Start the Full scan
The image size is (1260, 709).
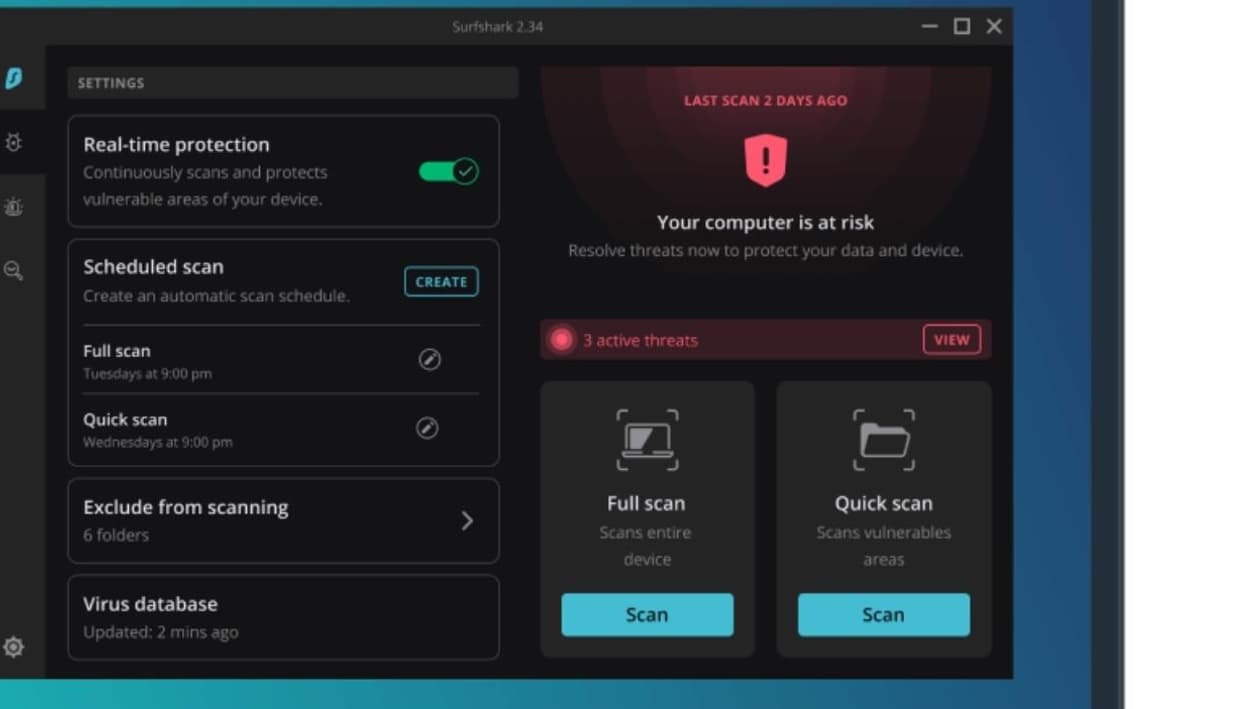point(647,615)
